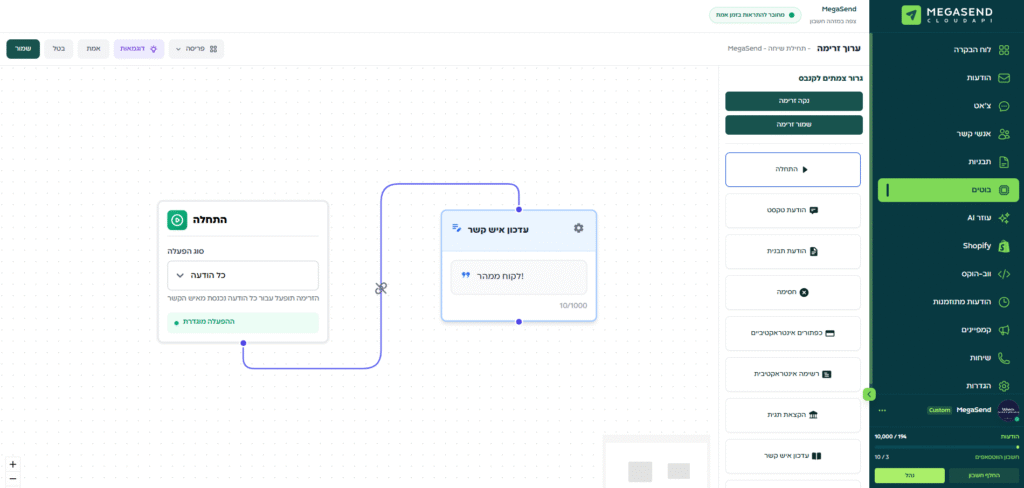Toggle the real-time notifications status badge
This screenshot has width=1024, height=488.
(755, 15)
